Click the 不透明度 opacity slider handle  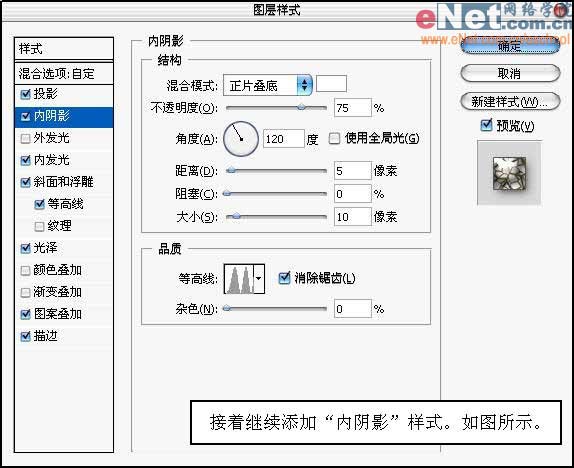coord(301,107)
